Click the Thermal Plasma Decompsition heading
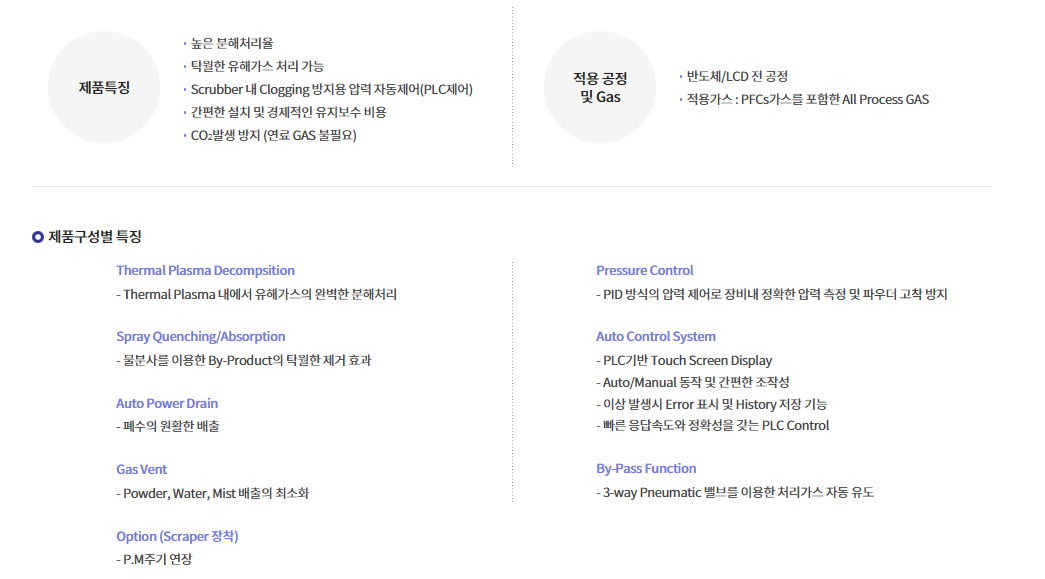Screen dimensions: 1045x579 (x=205, y=270)
